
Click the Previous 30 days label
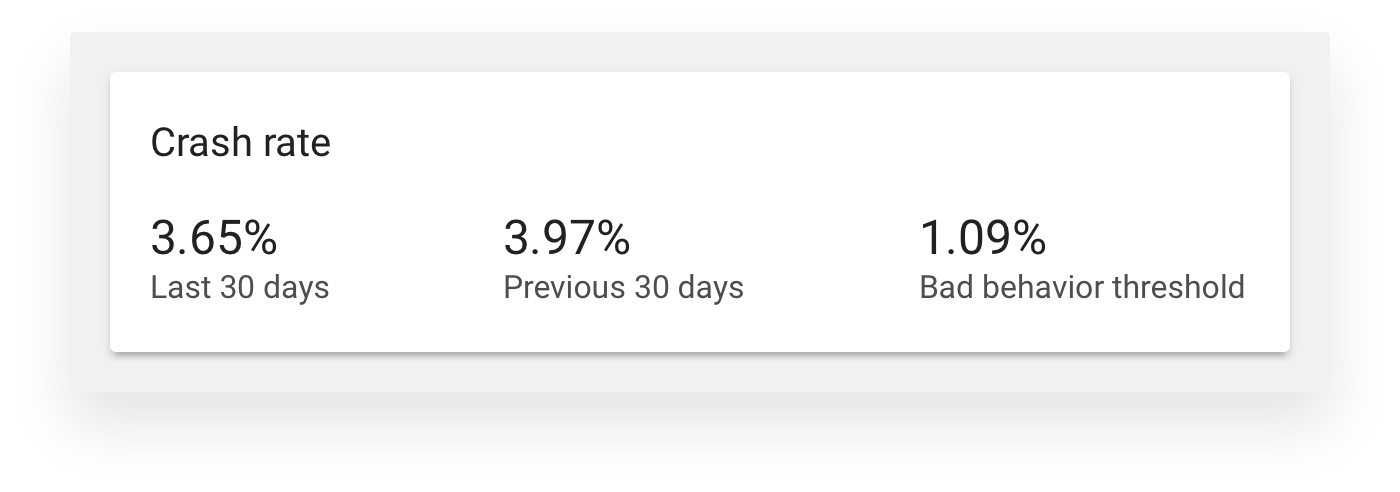point(623,288)
